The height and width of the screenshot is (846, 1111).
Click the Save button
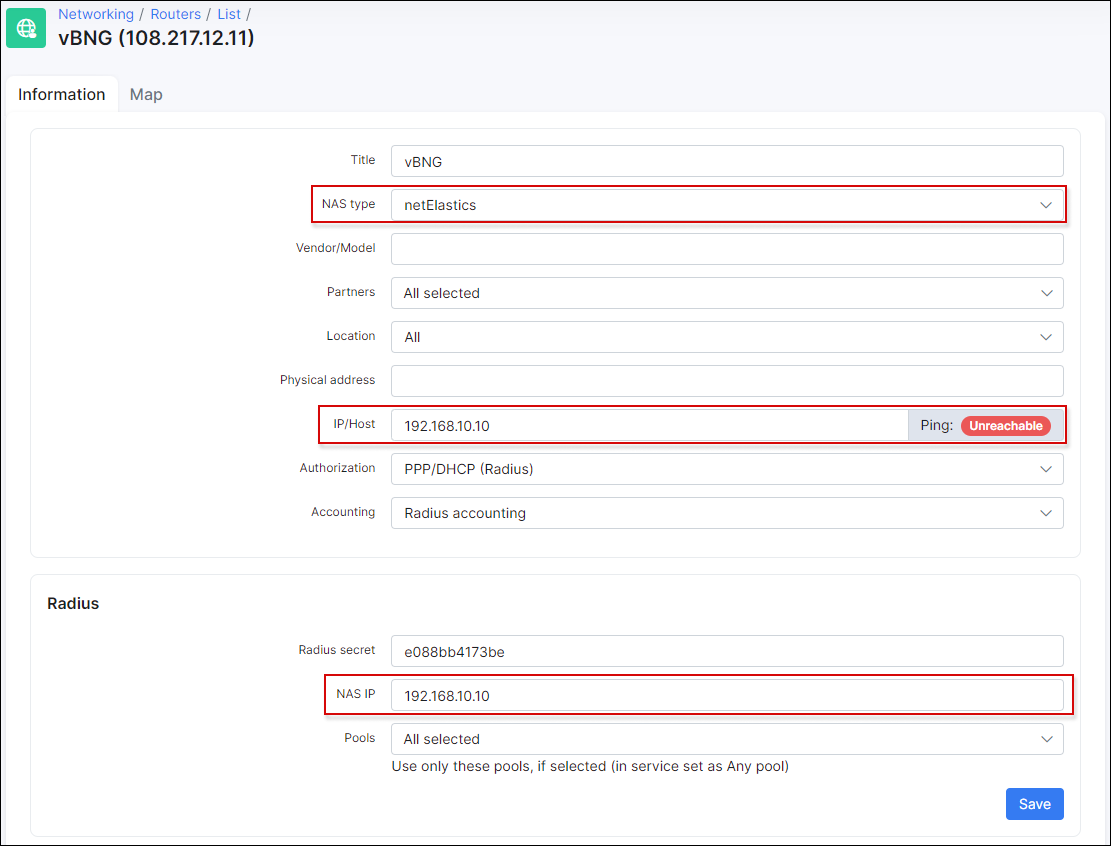[x=1034, y=804]
